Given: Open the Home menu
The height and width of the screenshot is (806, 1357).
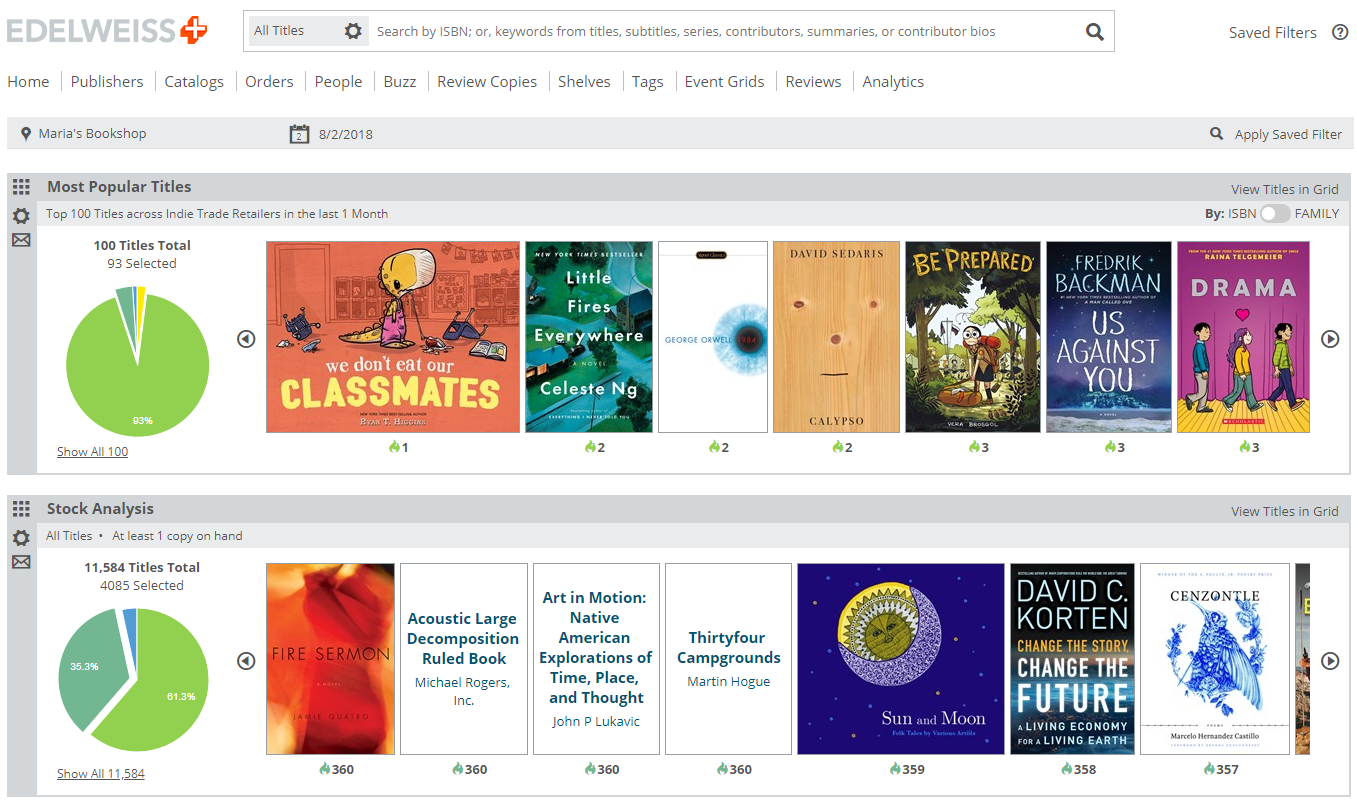Looking at the screenshot, I should [x=28, y=82].
